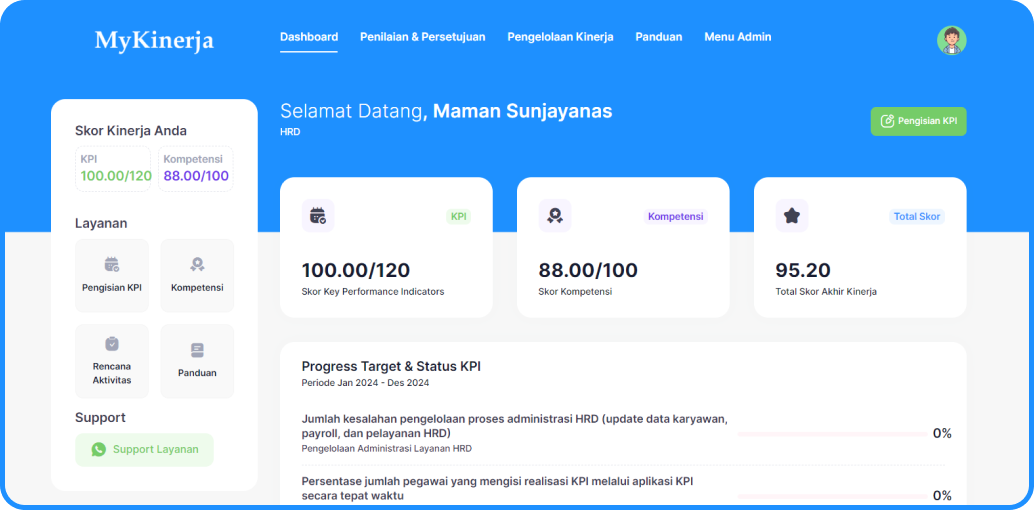Image resolution: width=1034 pixels, height=510 pixels.
Task: Click the MyKinerja logo
Action: [x=154, y=41]
